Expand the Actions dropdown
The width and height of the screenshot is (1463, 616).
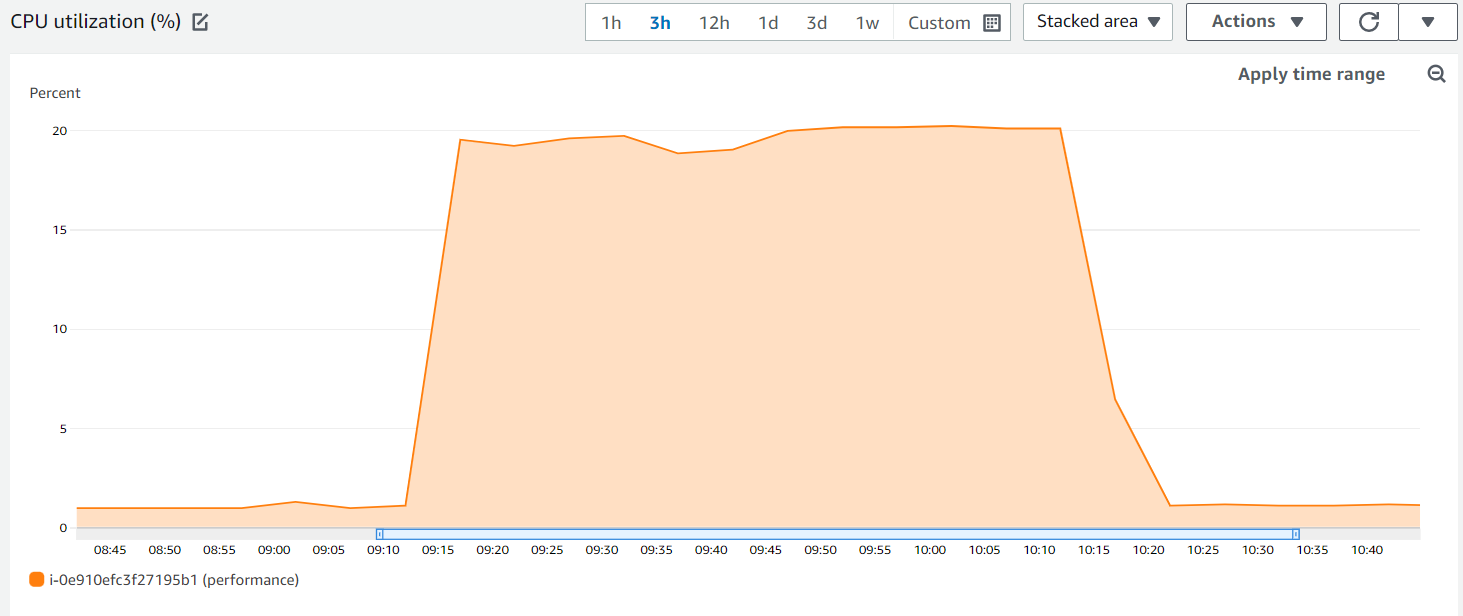point(1256,21)
